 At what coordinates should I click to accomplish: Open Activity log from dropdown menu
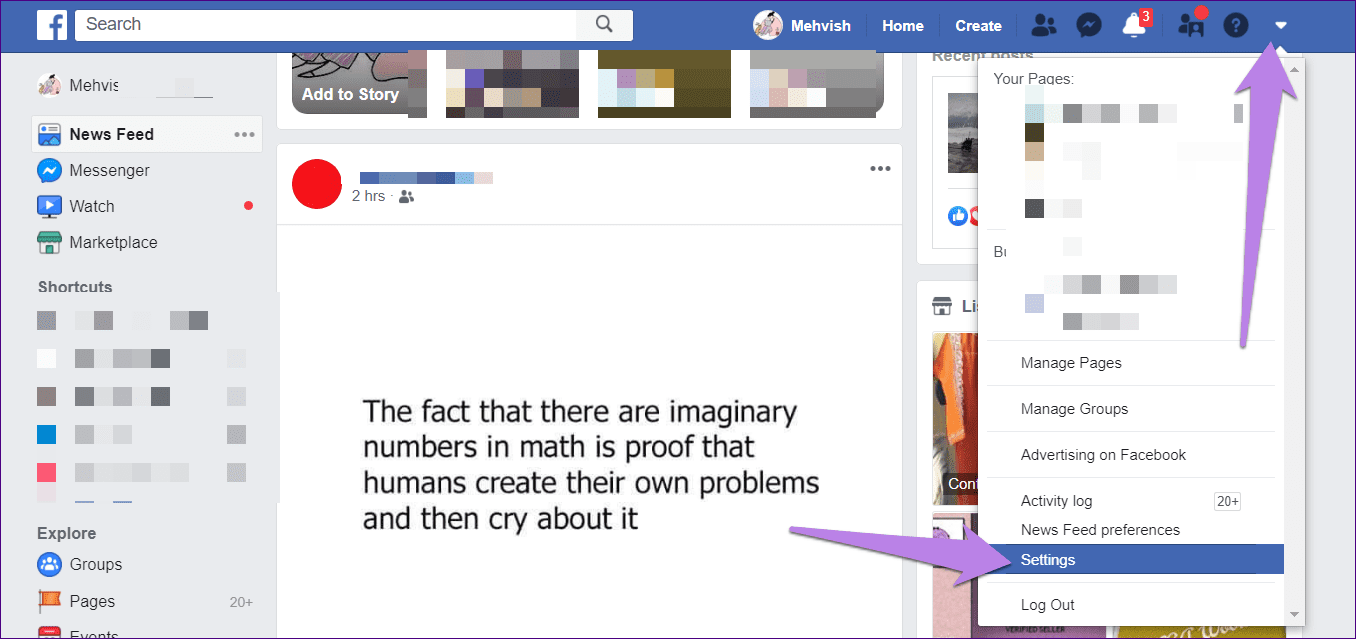tap(1056, 501)
